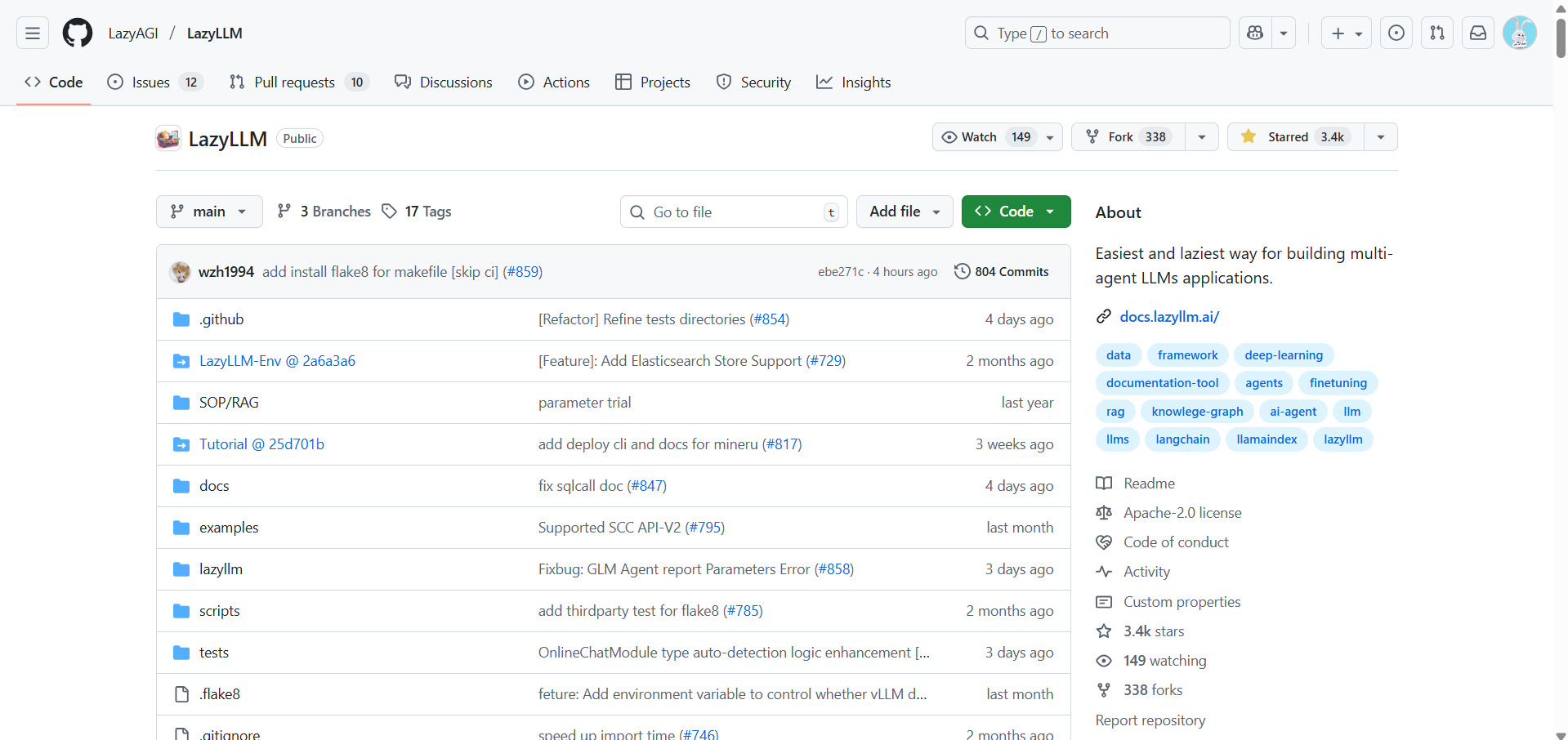Click the license scale icon

tap(1104, 512)
